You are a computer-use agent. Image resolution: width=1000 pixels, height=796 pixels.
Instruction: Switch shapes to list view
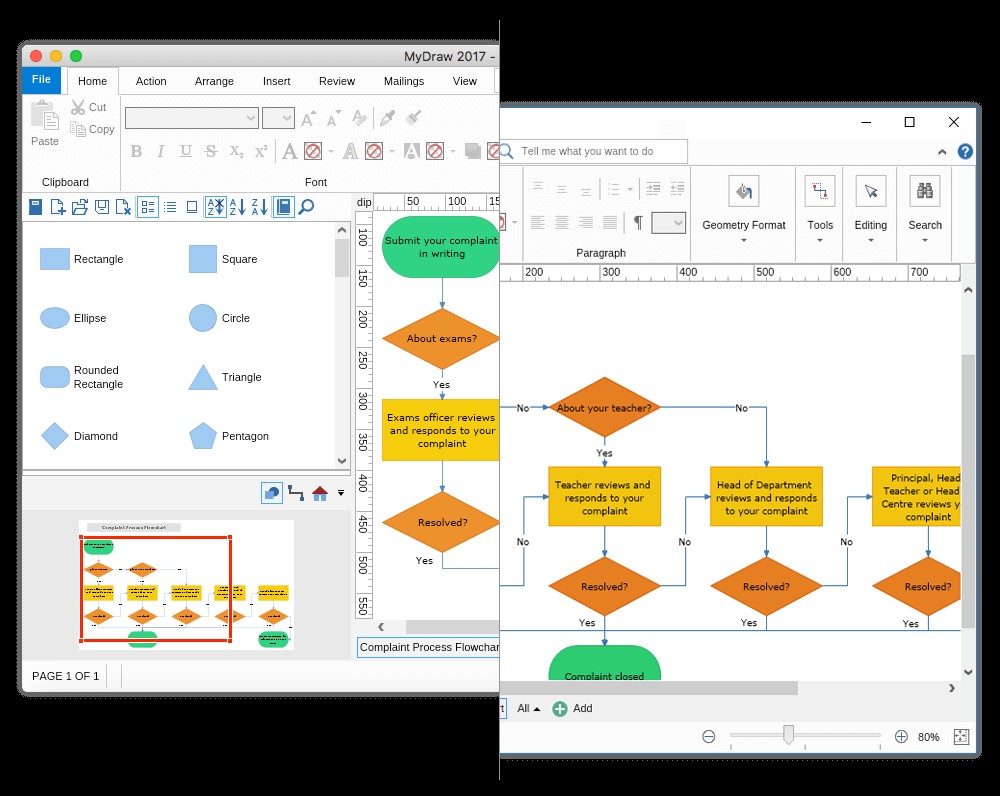(x=170, y=207)
